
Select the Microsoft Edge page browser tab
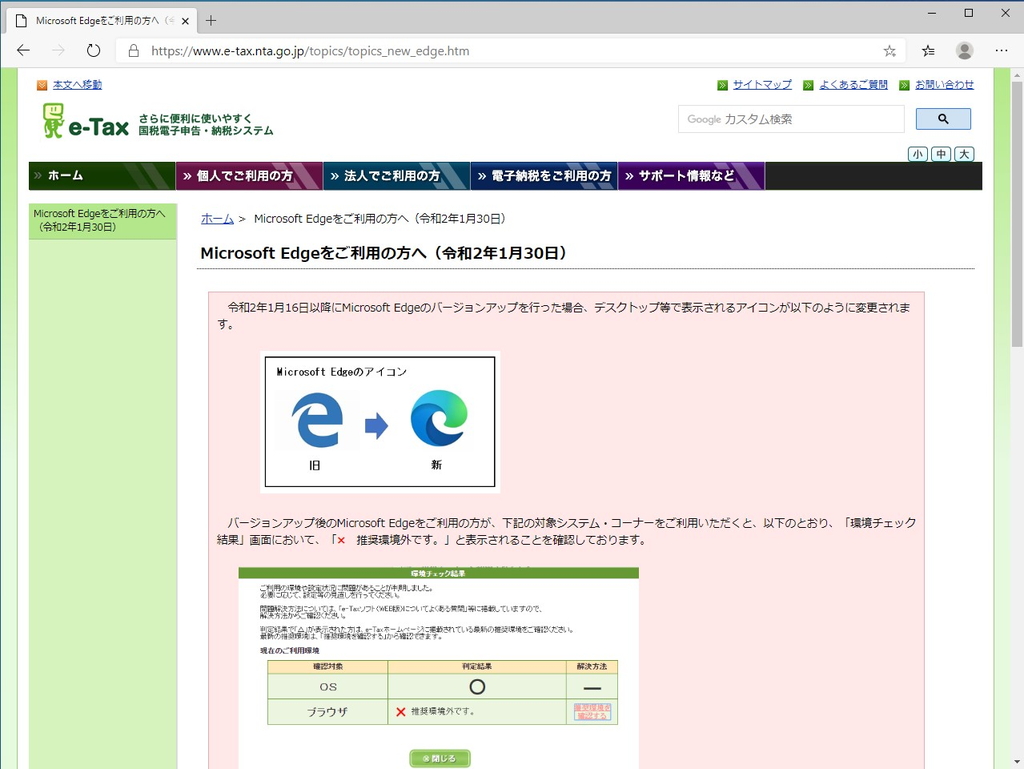[x=100, y=19]
